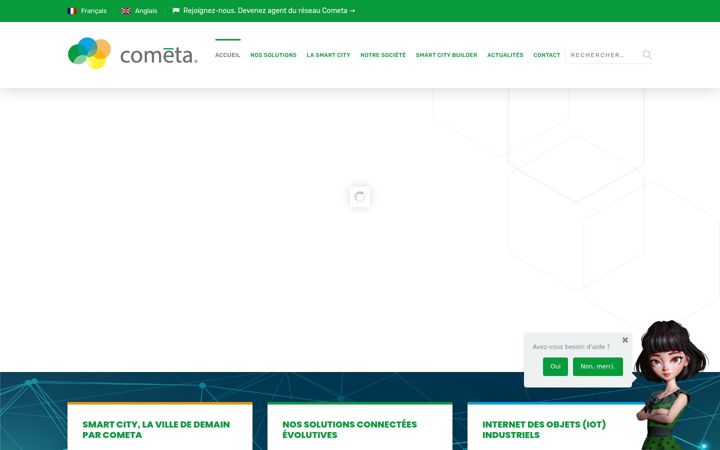Decline help with Non, merci button
Viewport: 720px width, 450px height.
click(598, 366)
